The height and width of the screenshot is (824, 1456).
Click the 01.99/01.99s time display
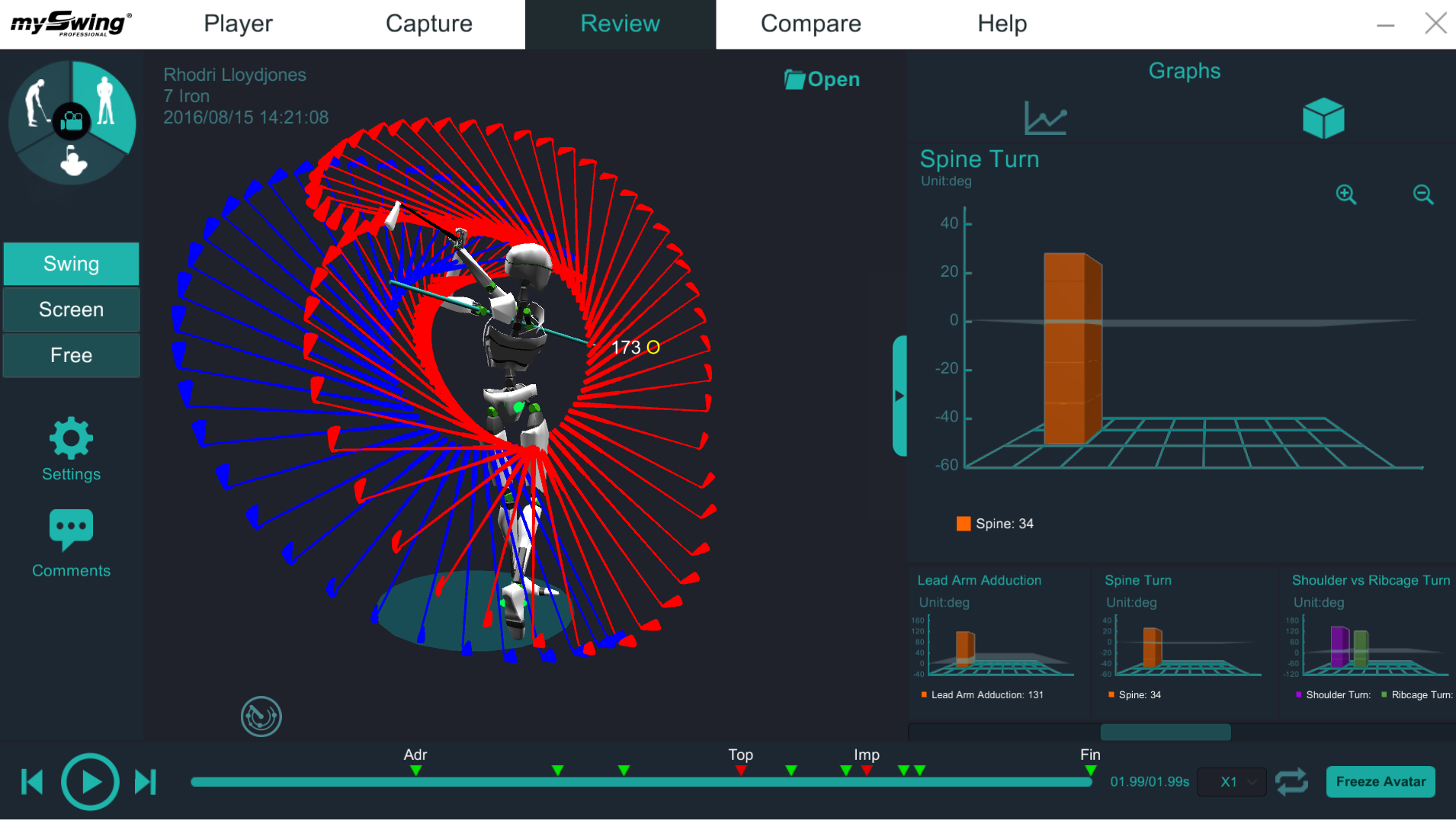coord(1150,782)
